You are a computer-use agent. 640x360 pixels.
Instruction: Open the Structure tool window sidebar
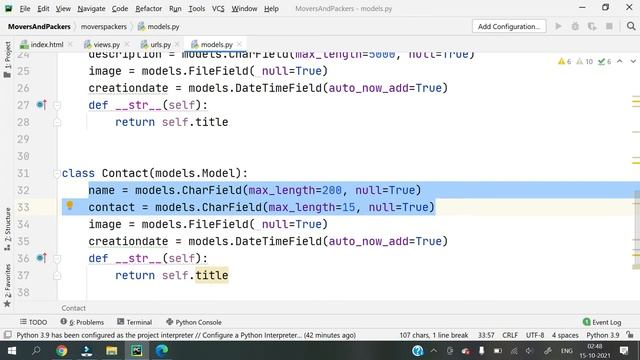[x=7, y=229]
